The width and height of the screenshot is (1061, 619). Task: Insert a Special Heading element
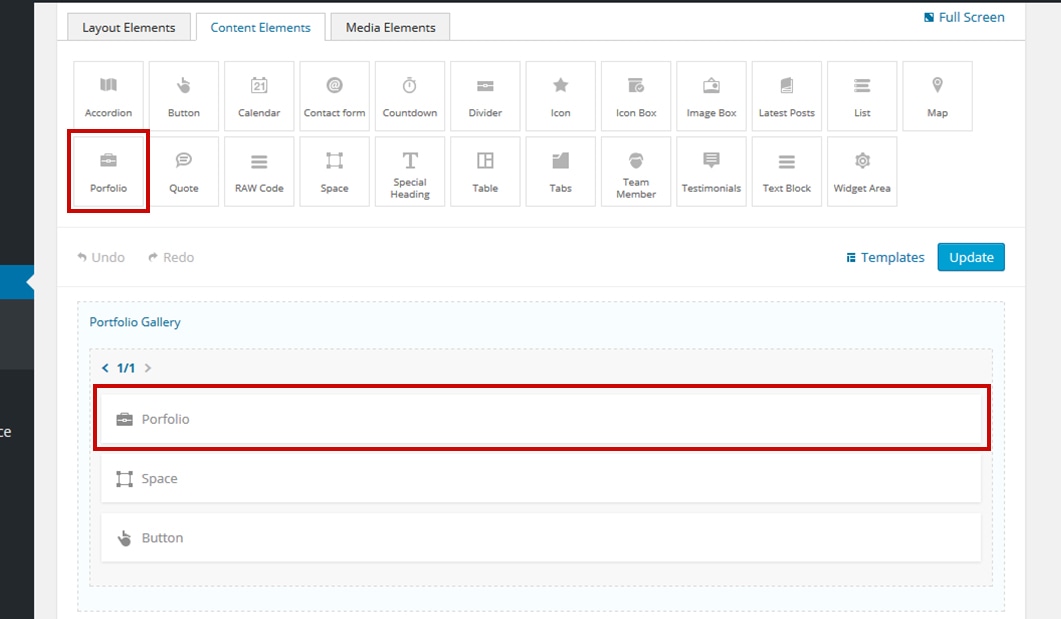(410, 172)
